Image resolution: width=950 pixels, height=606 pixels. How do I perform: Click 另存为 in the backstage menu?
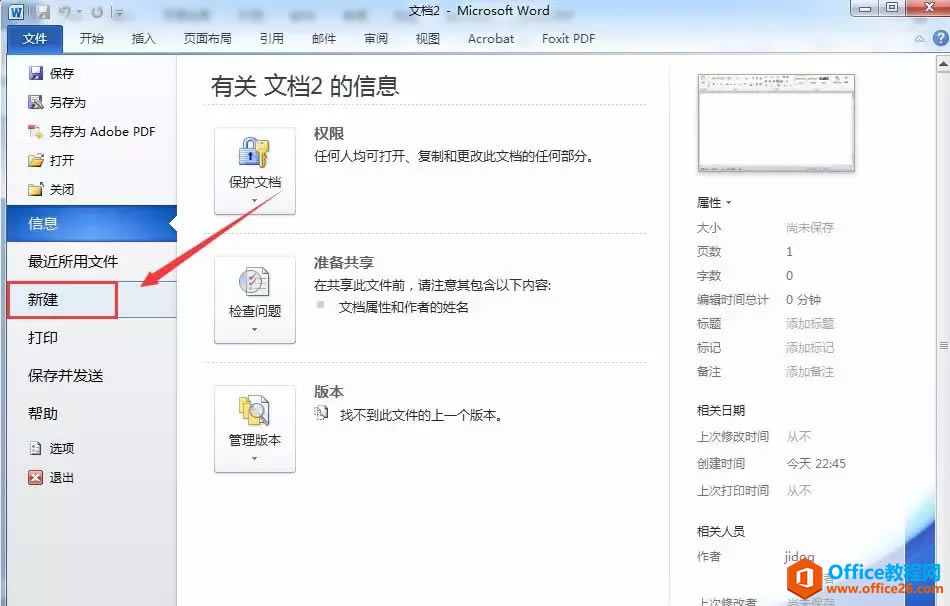(x=58, y=102)
